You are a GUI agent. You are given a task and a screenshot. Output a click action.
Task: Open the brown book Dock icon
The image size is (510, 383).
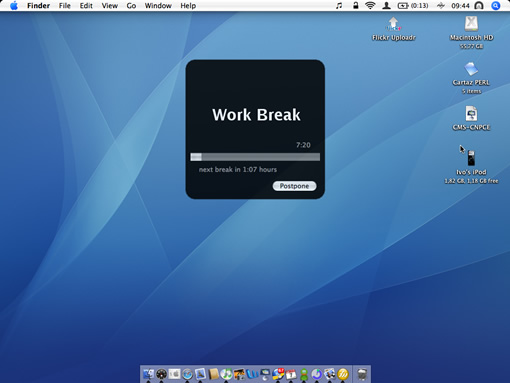click(x=213, y=374)
